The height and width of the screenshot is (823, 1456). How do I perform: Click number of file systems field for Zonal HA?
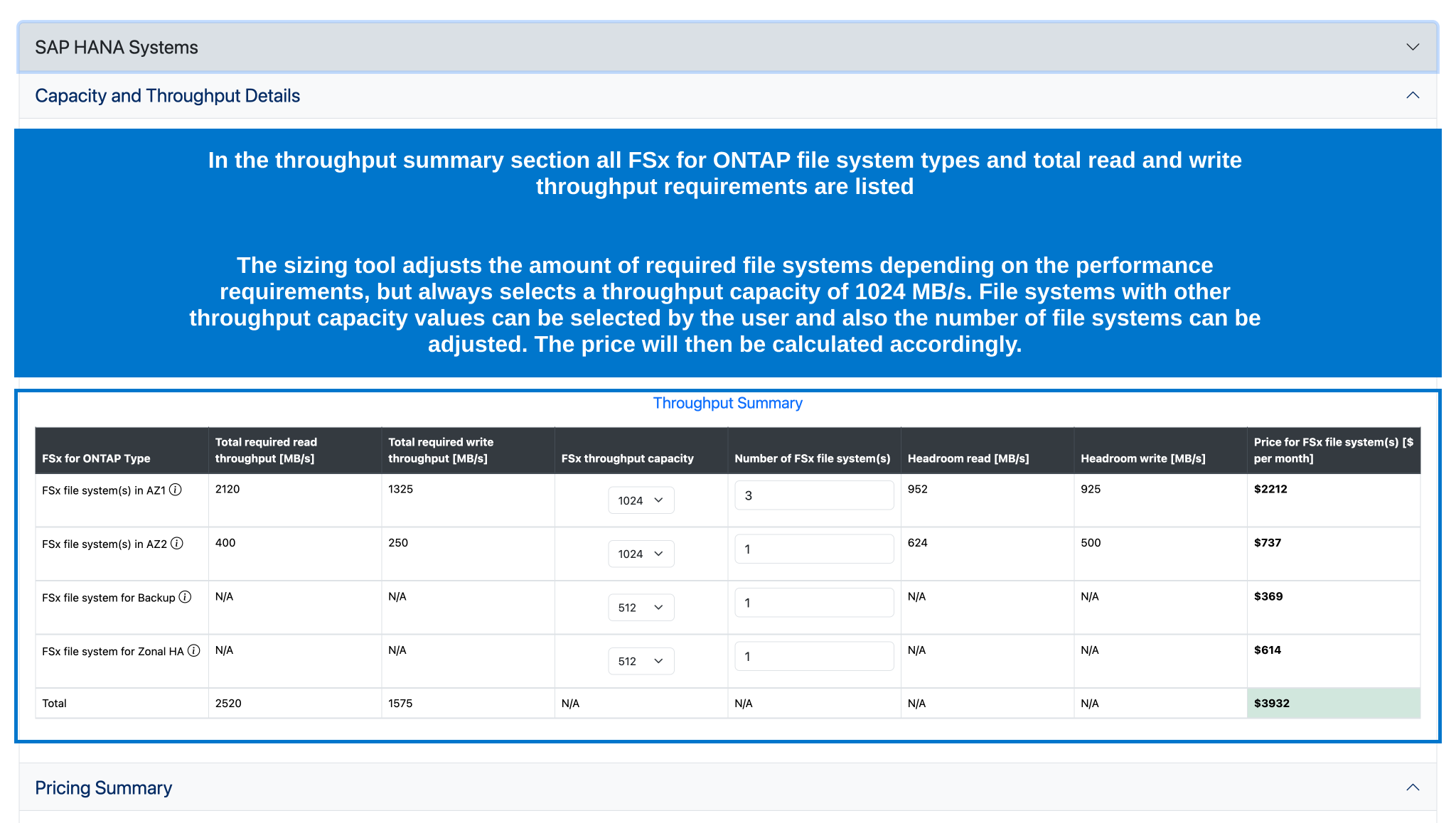coord(814,656)
